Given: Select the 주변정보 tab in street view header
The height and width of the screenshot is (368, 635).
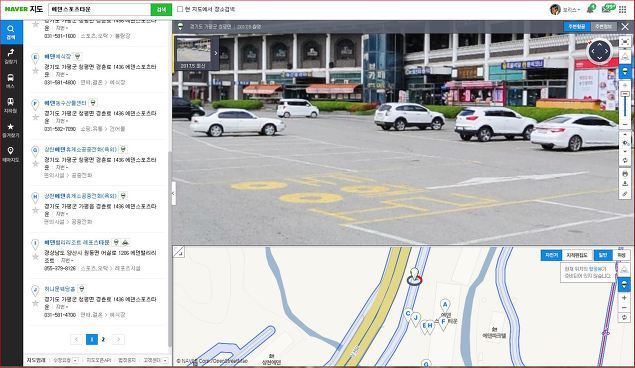Looking at the screenshot, I should coord(603,27).
